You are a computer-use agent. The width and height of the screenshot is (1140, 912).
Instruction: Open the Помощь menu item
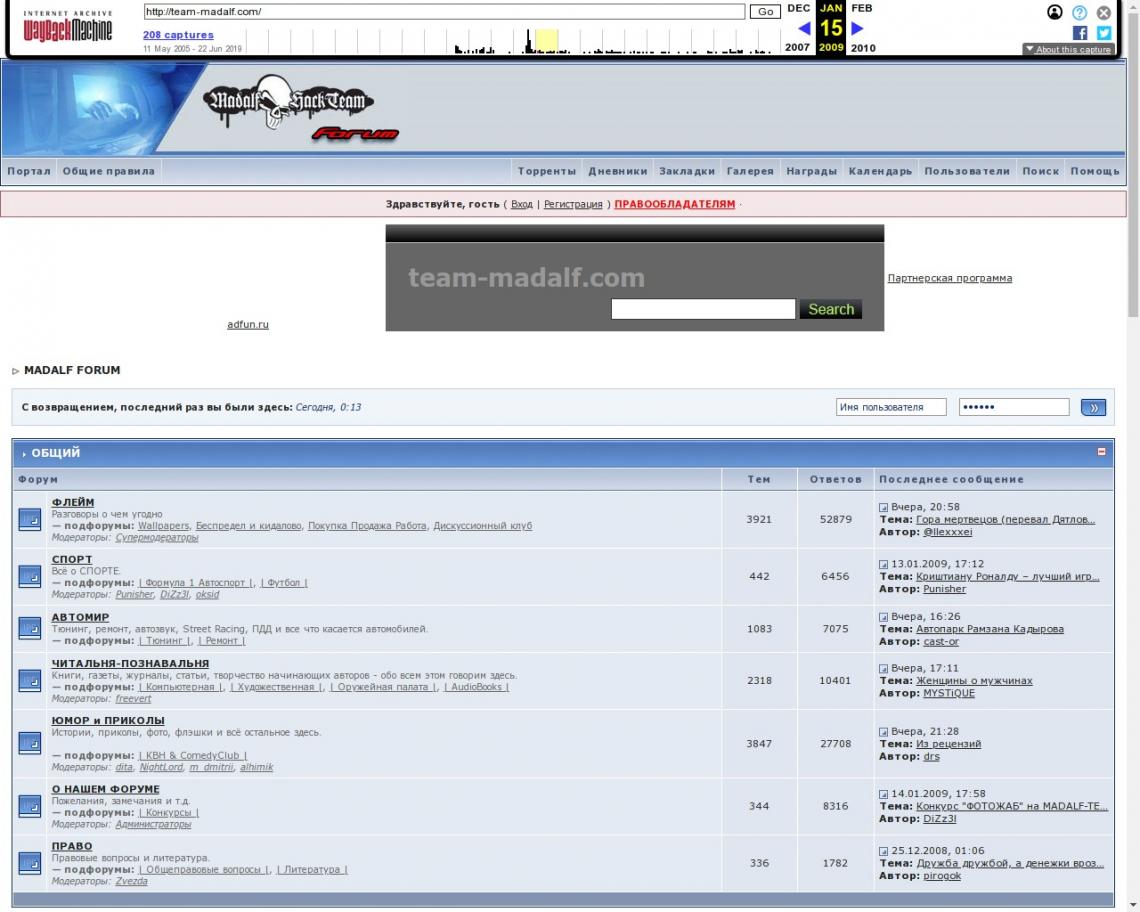[x=1095, y=171]
